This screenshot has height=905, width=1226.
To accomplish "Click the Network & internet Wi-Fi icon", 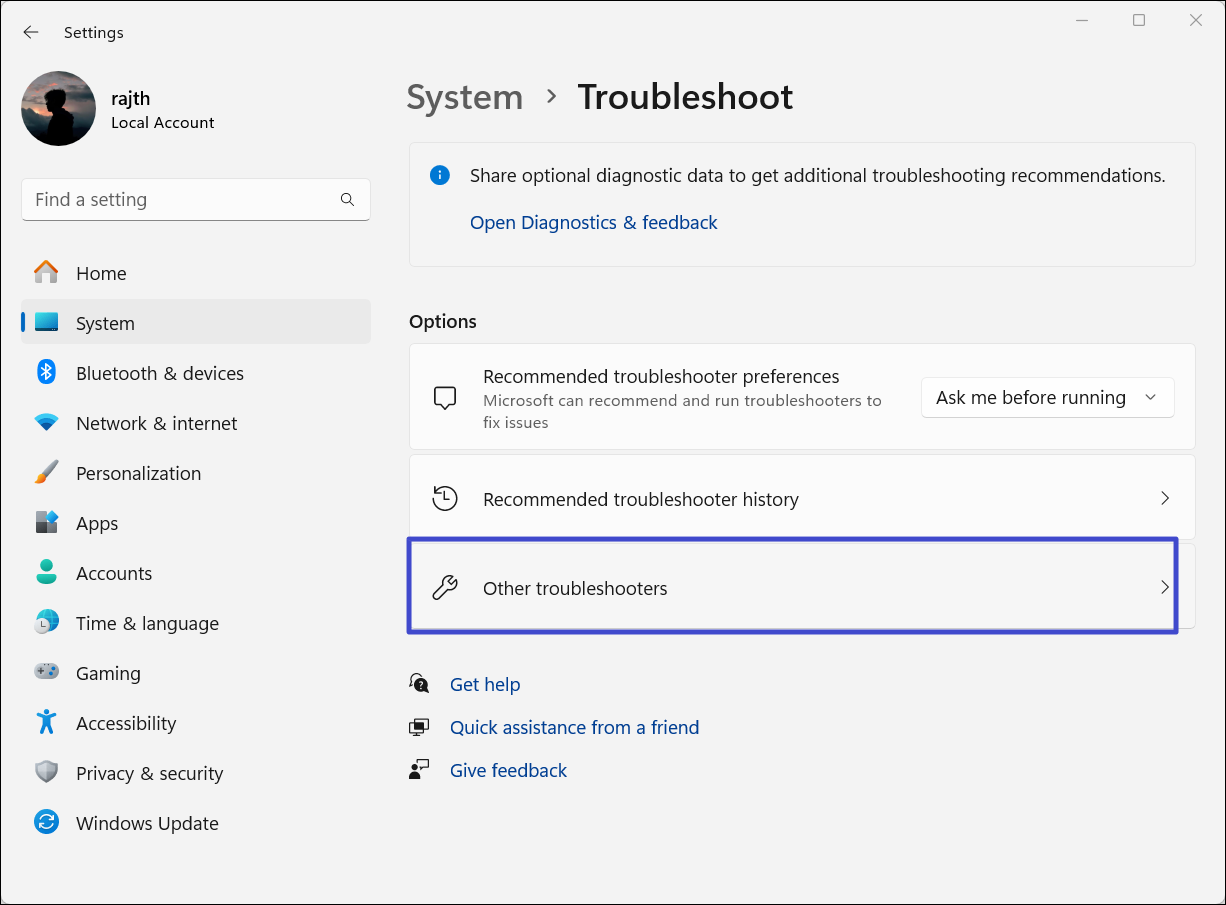I will (46, 423).
